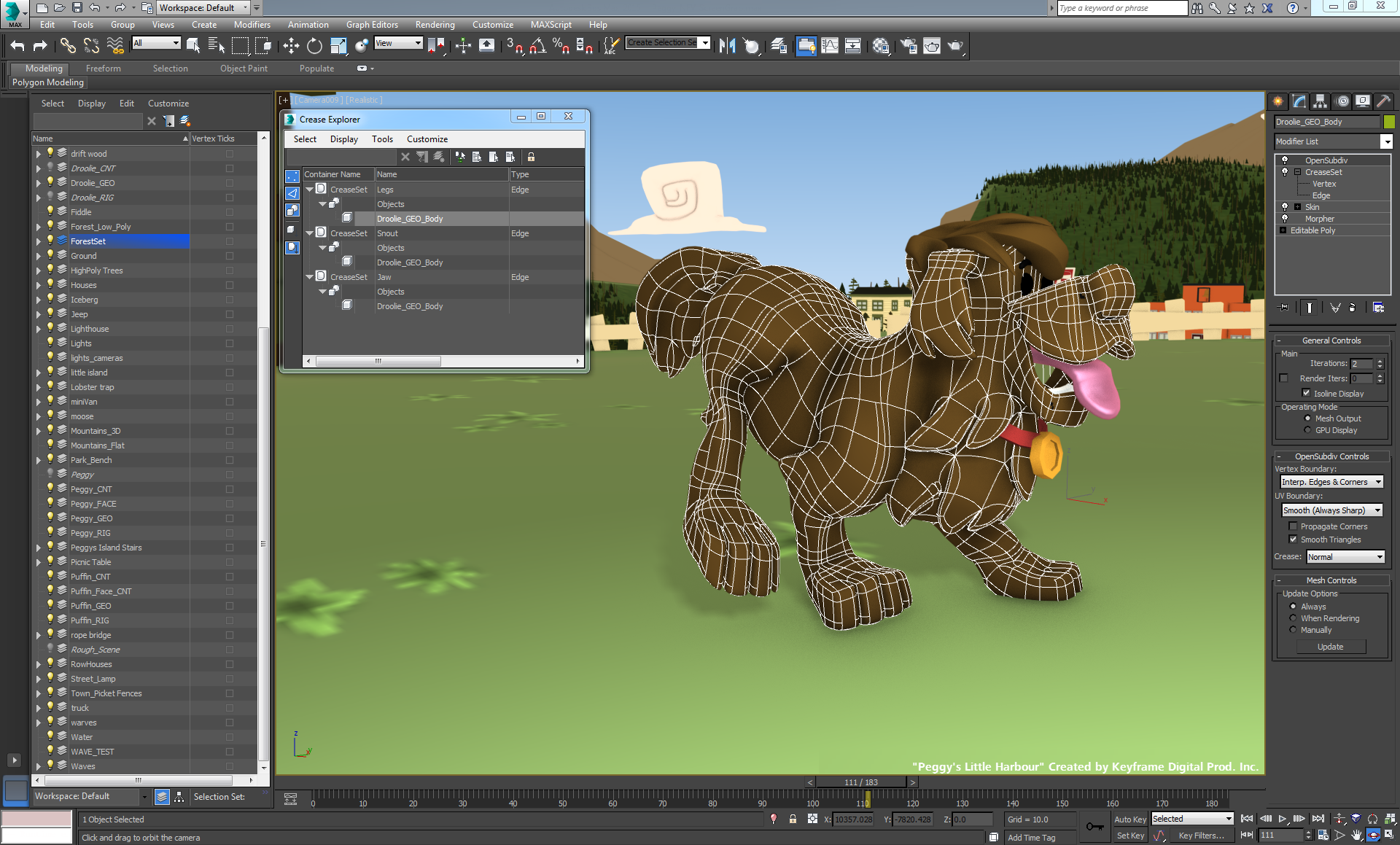Open Render Setup teapot icon
Image resolution: width=1400 pixels, height=845 pixels.
tap(909, 46)
